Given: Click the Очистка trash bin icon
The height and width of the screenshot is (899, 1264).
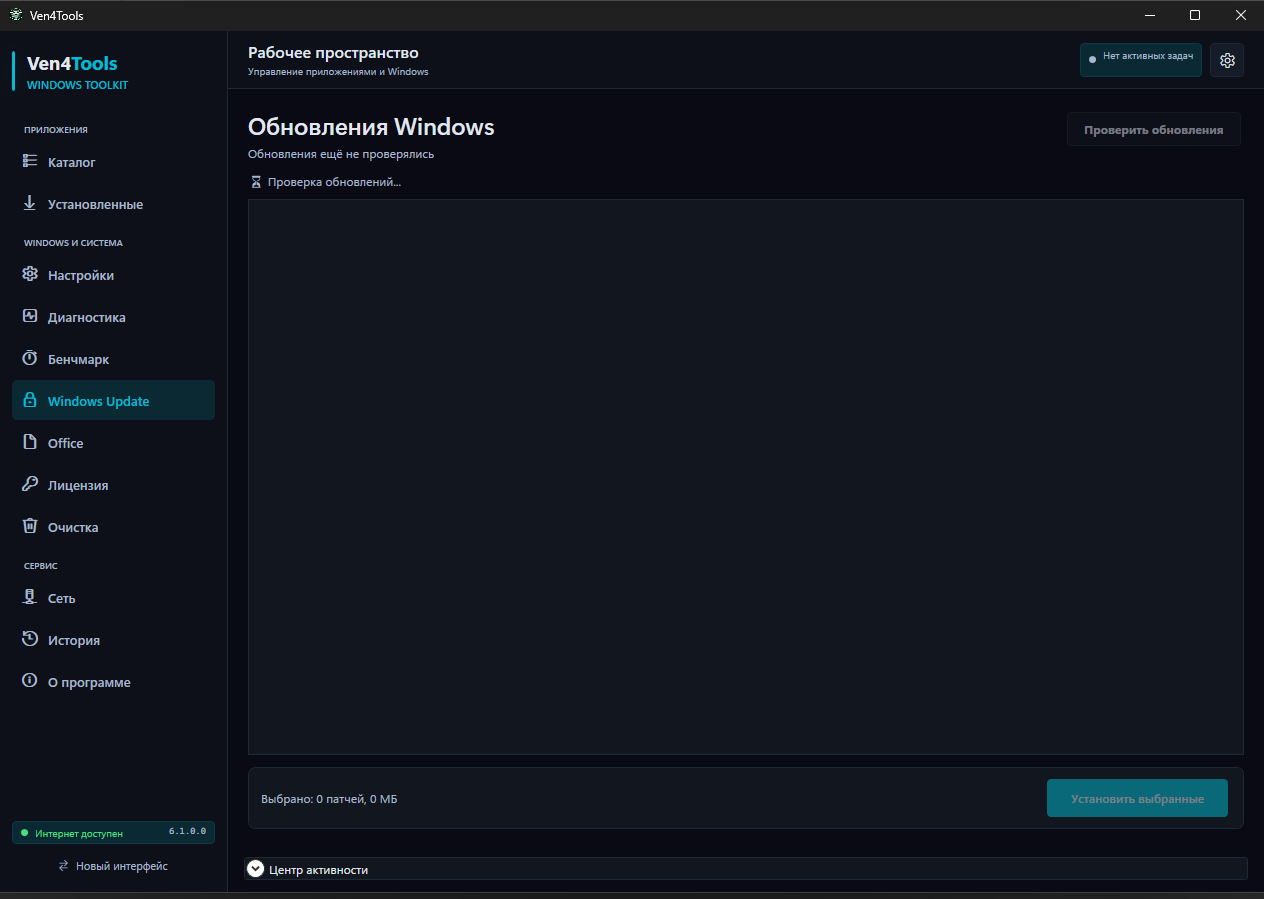Looking at the screenshot, I should click(30, 526).
